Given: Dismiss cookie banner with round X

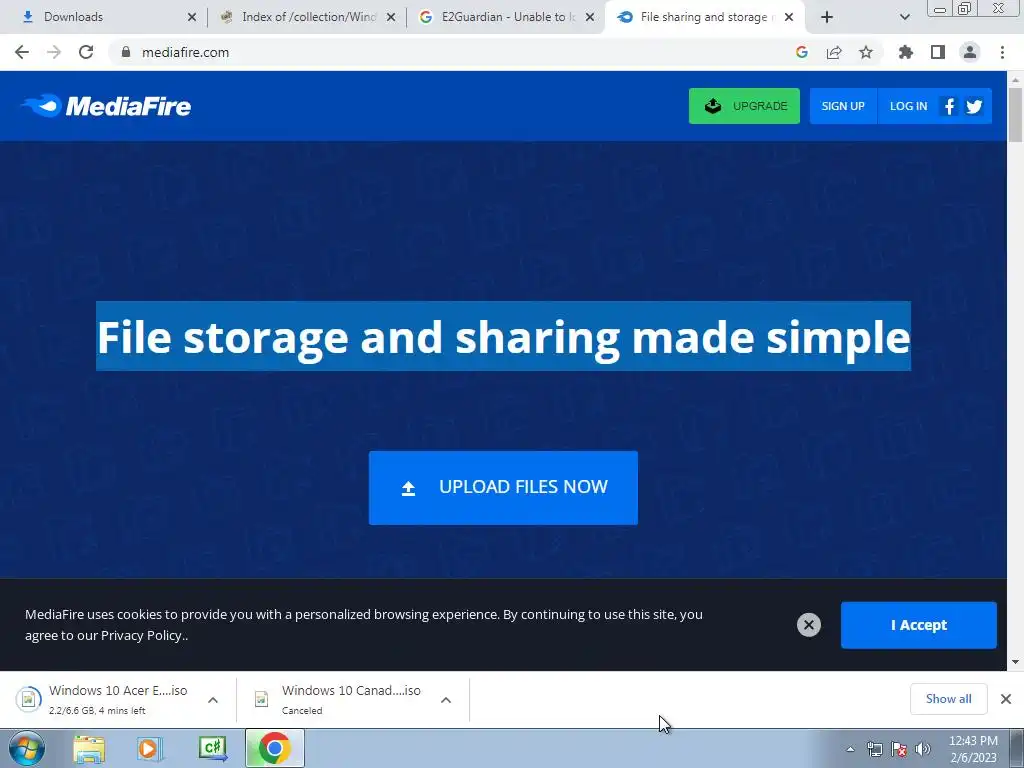Looking at the screenshot, I should pyautogui.click(x=808, y=625).
